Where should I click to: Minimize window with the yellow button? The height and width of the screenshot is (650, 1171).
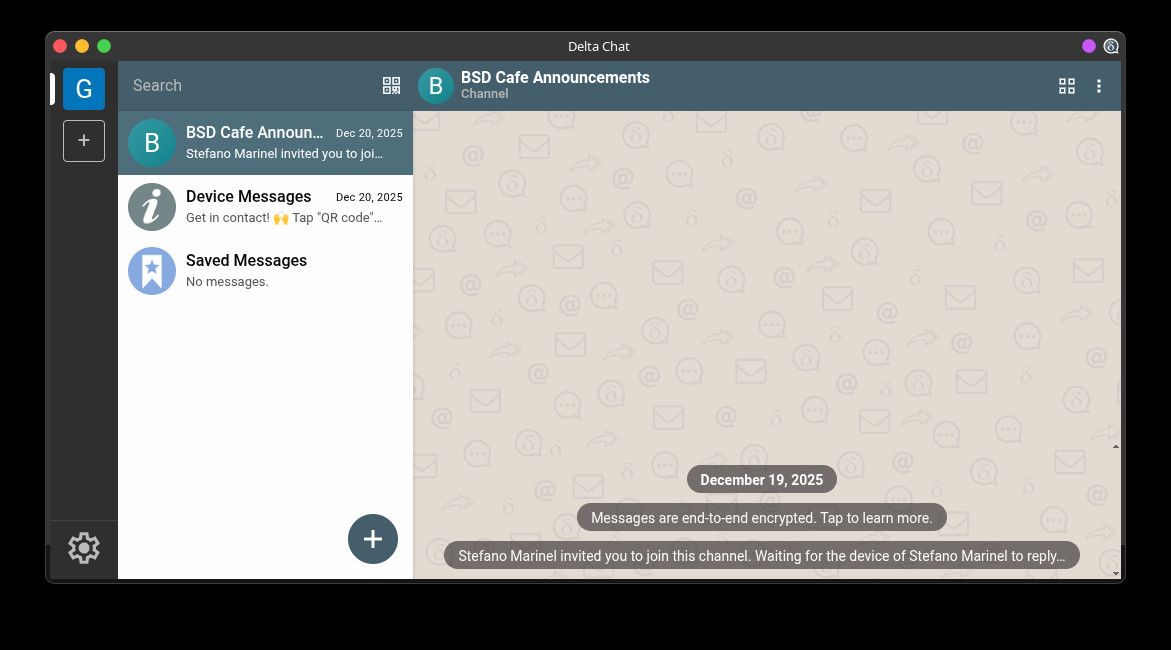point(82,46)
